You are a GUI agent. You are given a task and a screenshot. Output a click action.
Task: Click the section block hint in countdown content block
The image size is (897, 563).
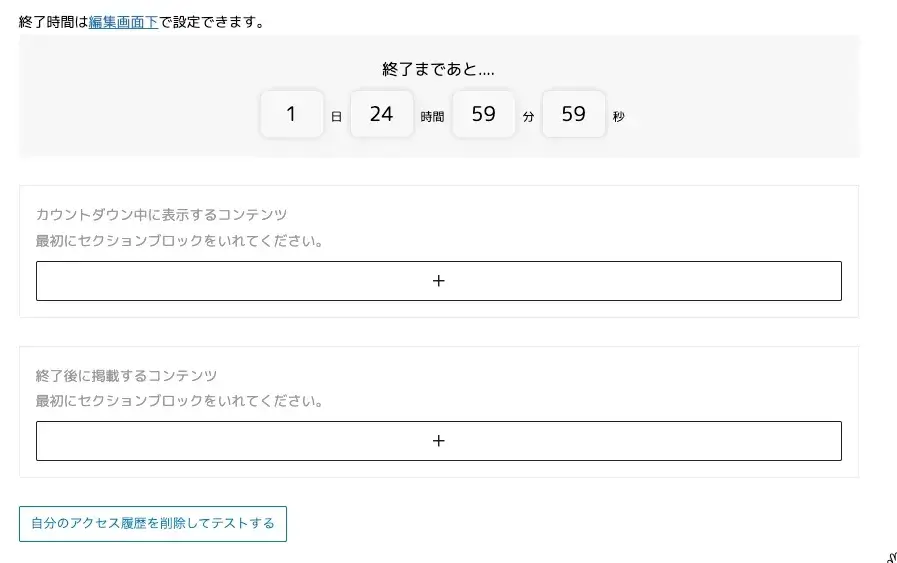(x=179, y=241)
